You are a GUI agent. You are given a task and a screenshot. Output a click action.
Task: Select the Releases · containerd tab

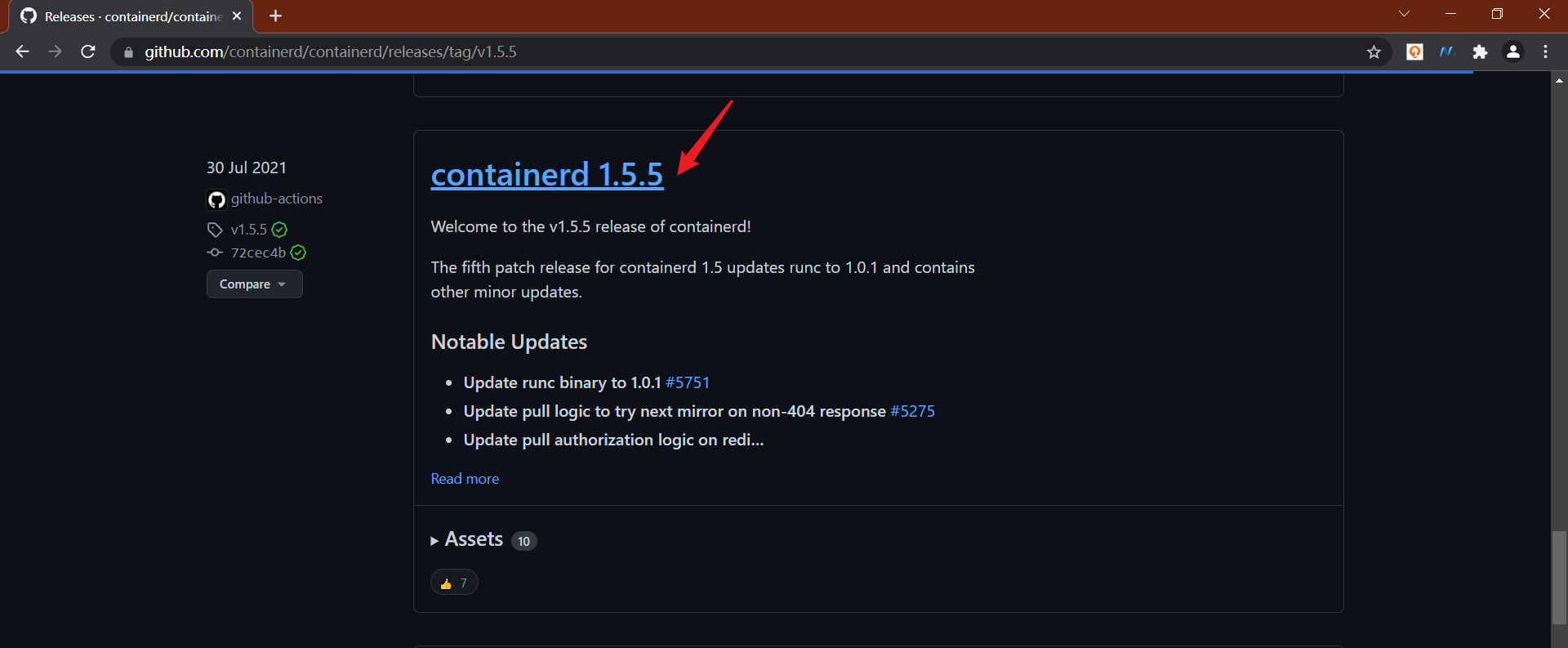[x=131, y=16]
